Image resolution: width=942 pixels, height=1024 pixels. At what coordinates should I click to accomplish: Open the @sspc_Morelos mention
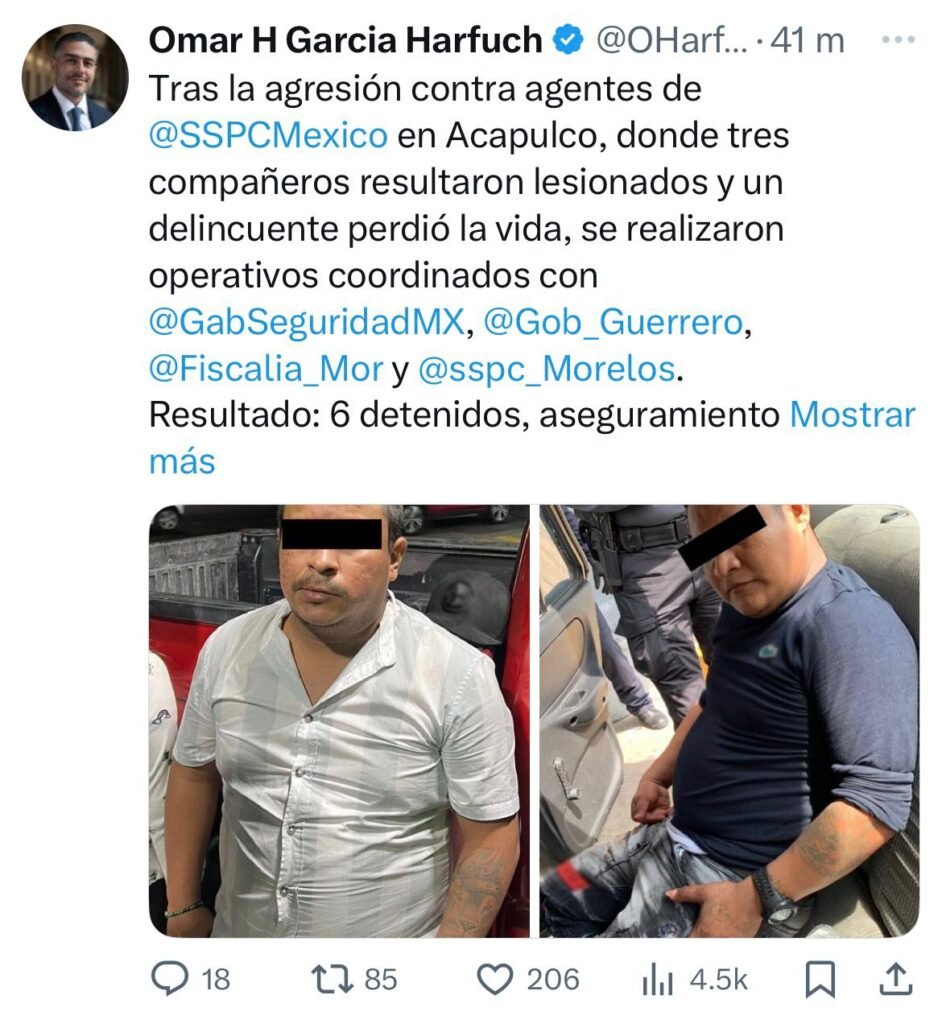(x=545, y=369)
